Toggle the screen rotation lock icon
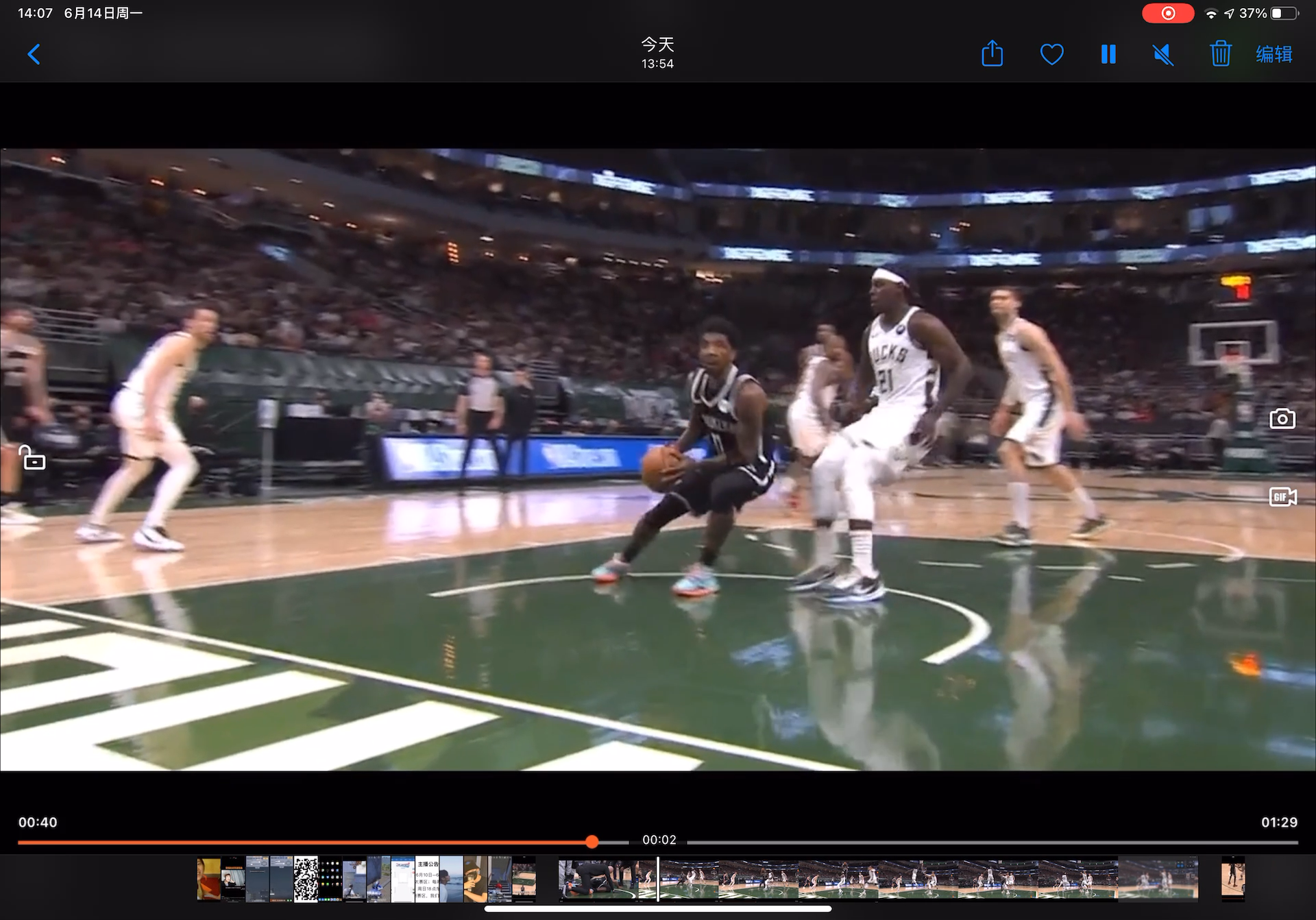Image resolution: width=1316 pixels, height=920 pixels. 32,457
